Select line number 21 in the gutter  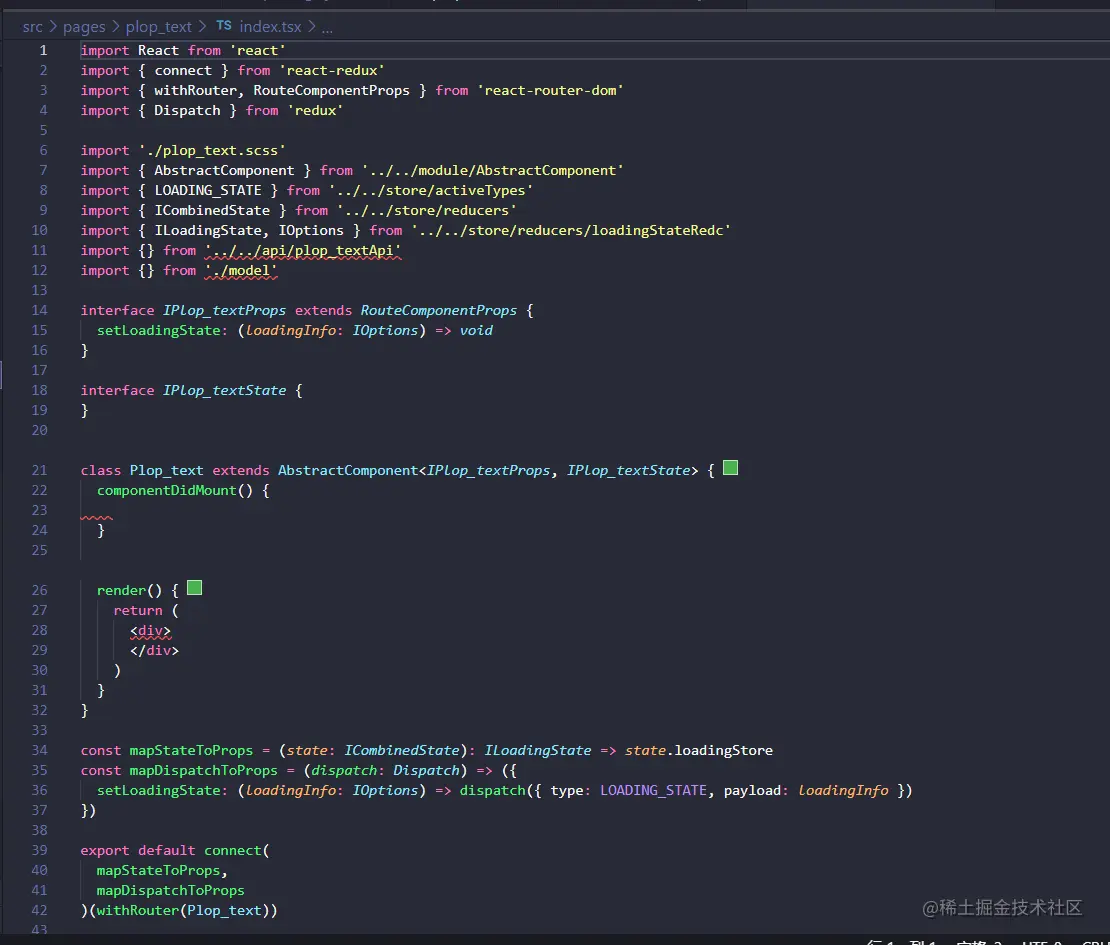coord(40,471)
